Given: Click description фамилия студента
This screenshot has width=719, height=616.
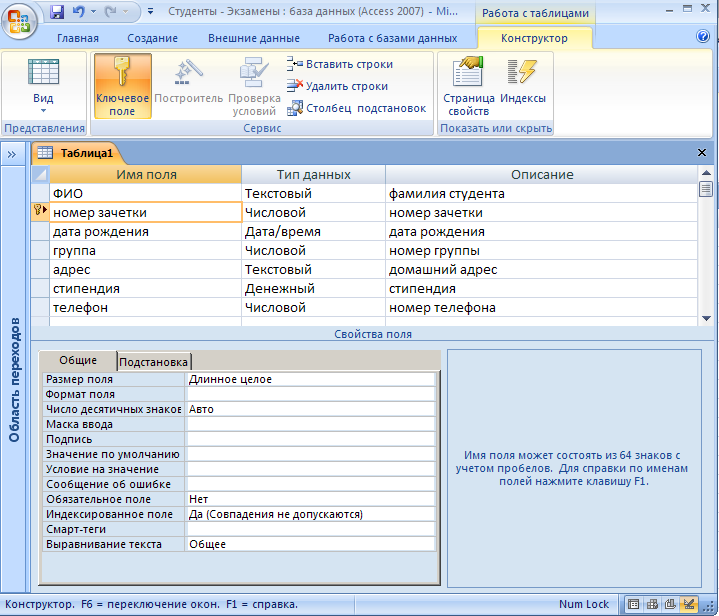Looking at the screenshot, I should (x=541, y=194).
